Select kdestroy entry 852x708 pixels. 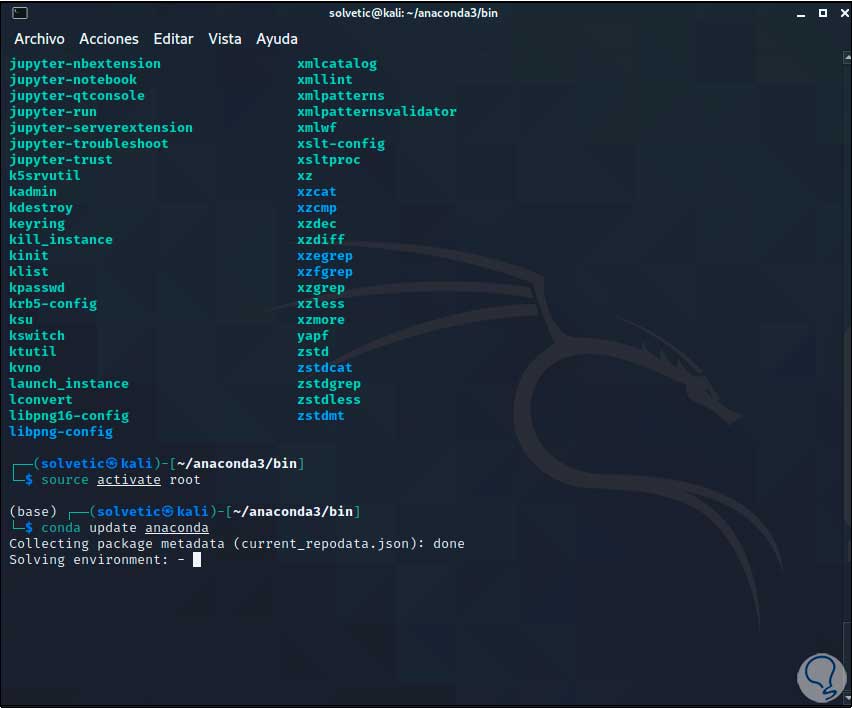pyautogui.click(x=41, y=208)
